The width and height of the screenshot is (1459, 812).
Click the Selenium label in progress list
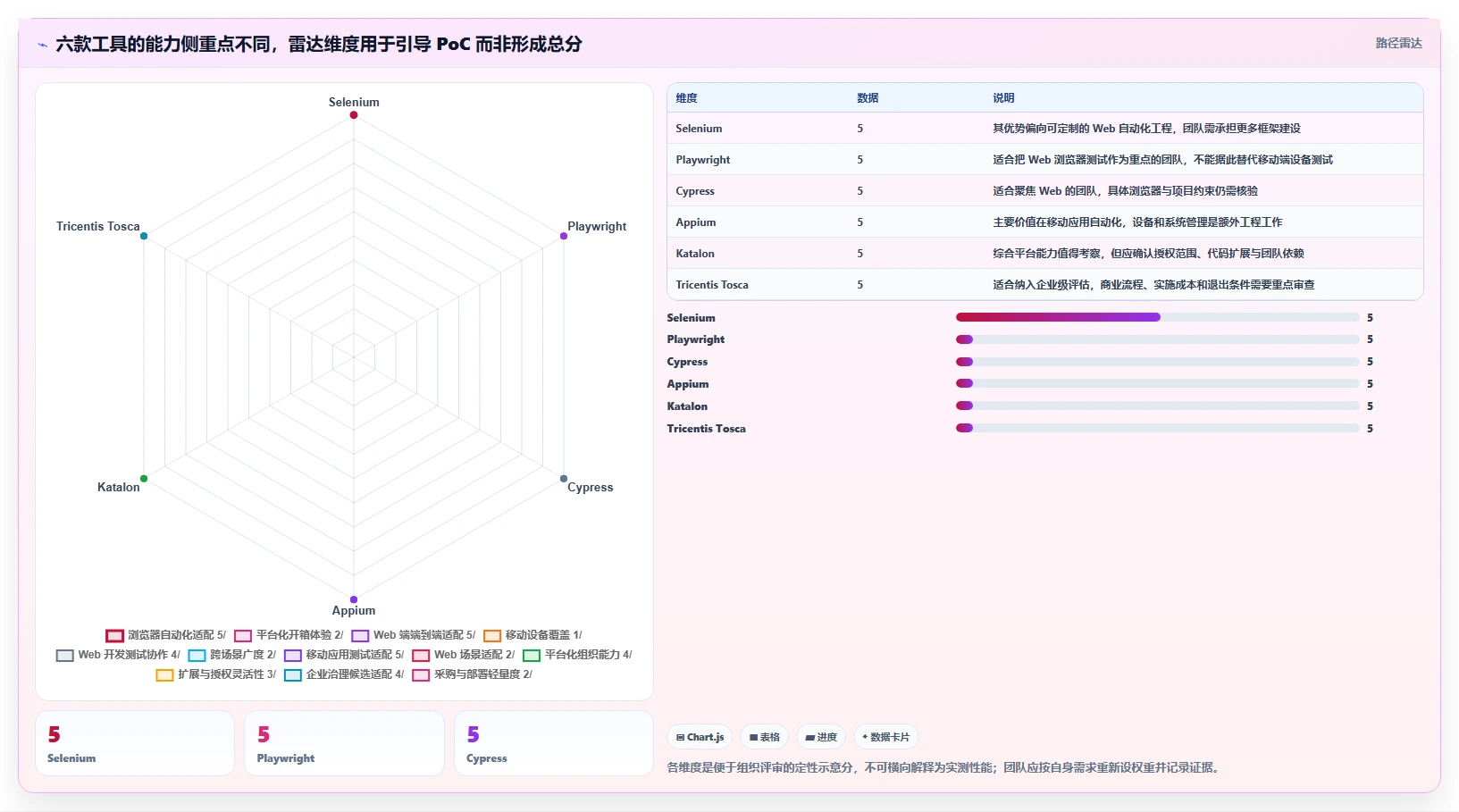tap(691, 318)
